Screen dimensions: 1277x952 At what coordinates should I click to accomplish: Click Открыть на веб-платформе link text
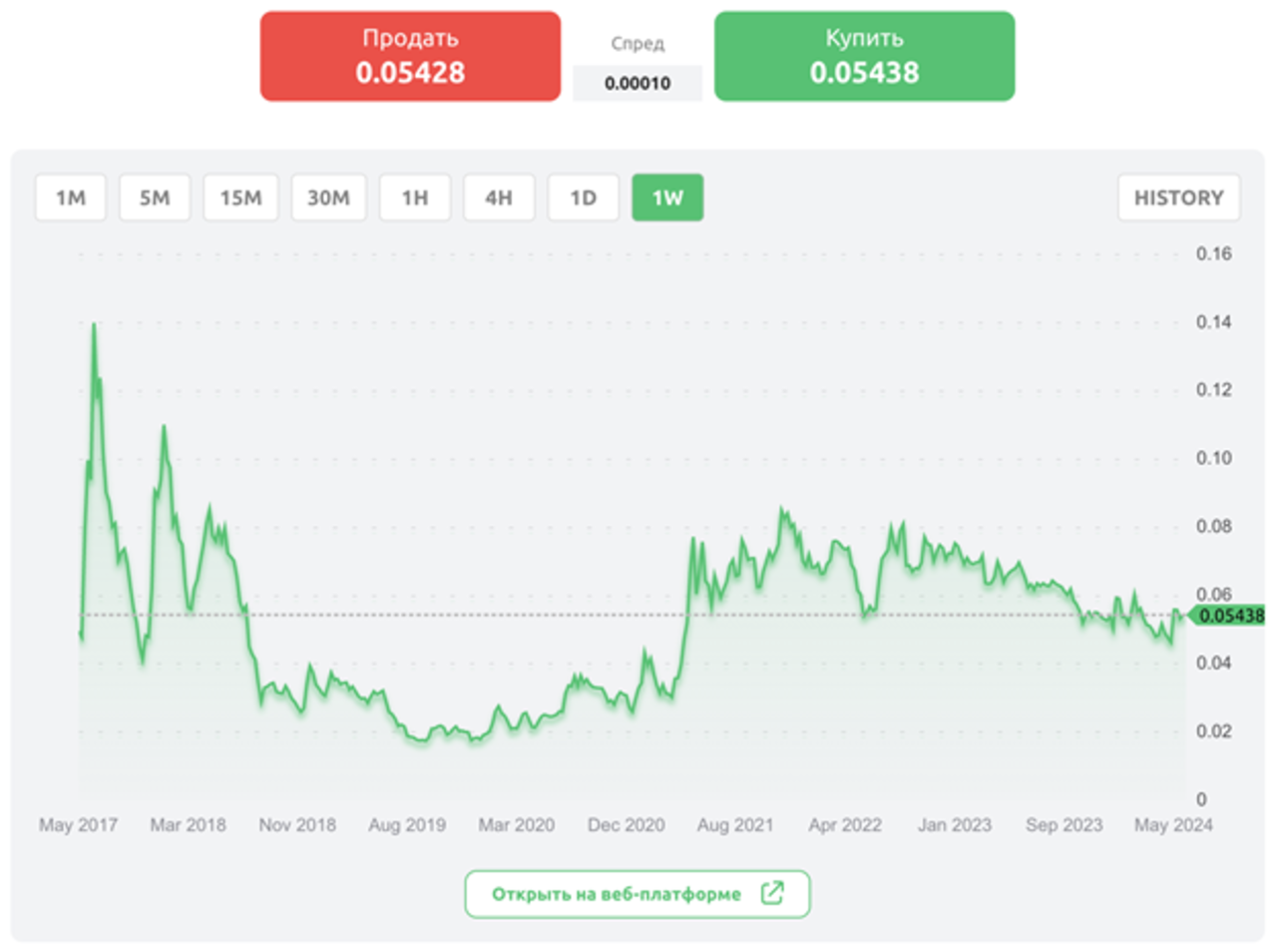pyautogui.click(x=616, y=894)
